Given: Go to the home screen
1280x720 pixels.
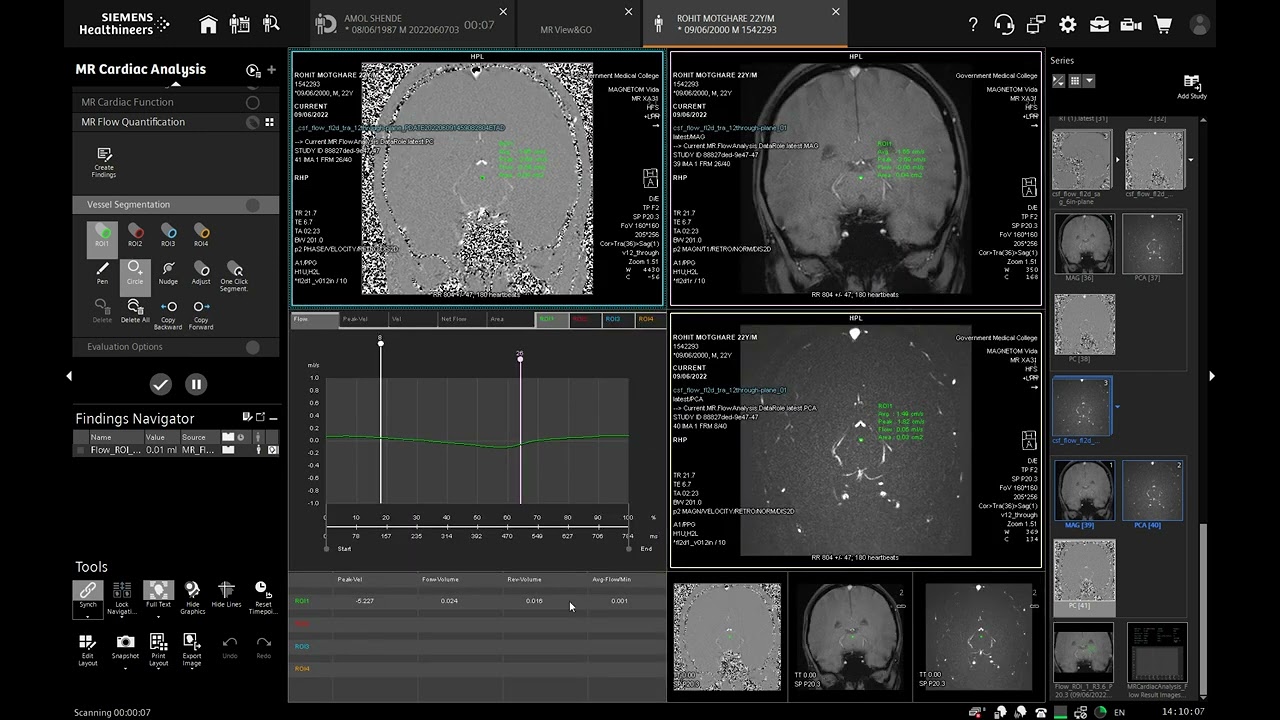Looking at the screenshot, I should 208,25.
